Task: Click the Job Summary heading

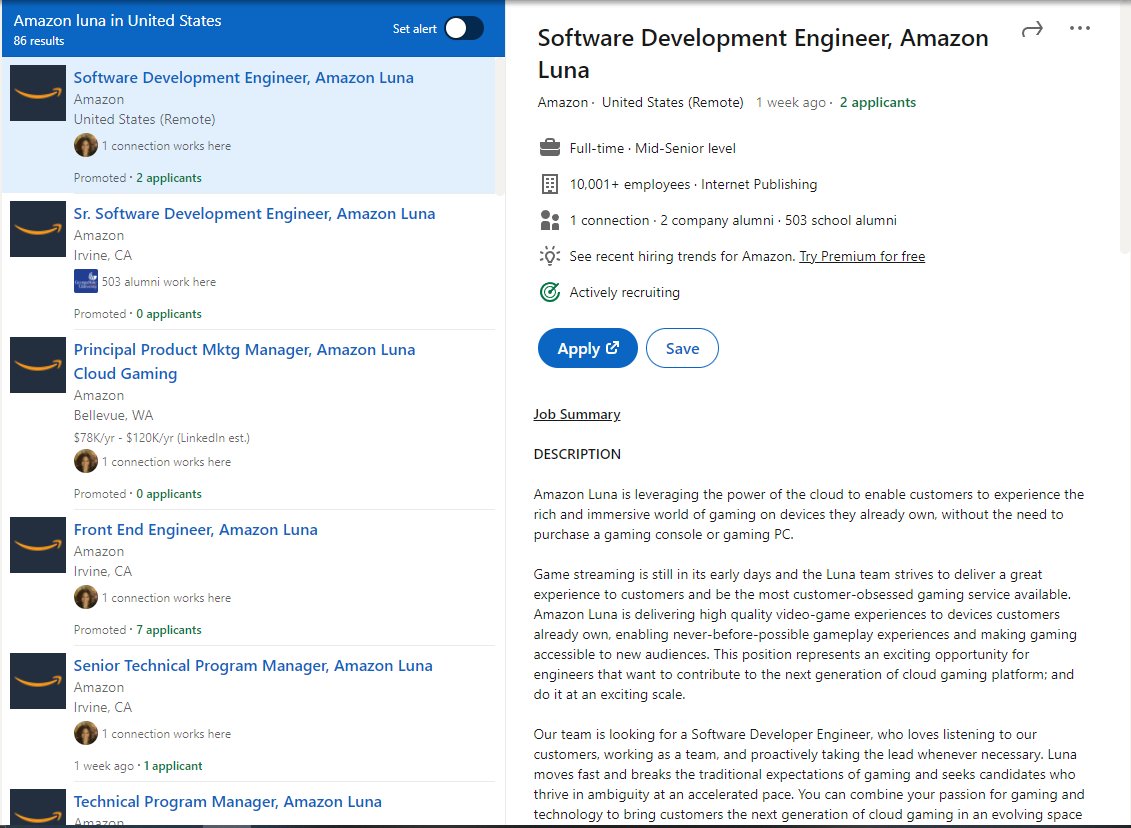Action: (x=577, y=415)
